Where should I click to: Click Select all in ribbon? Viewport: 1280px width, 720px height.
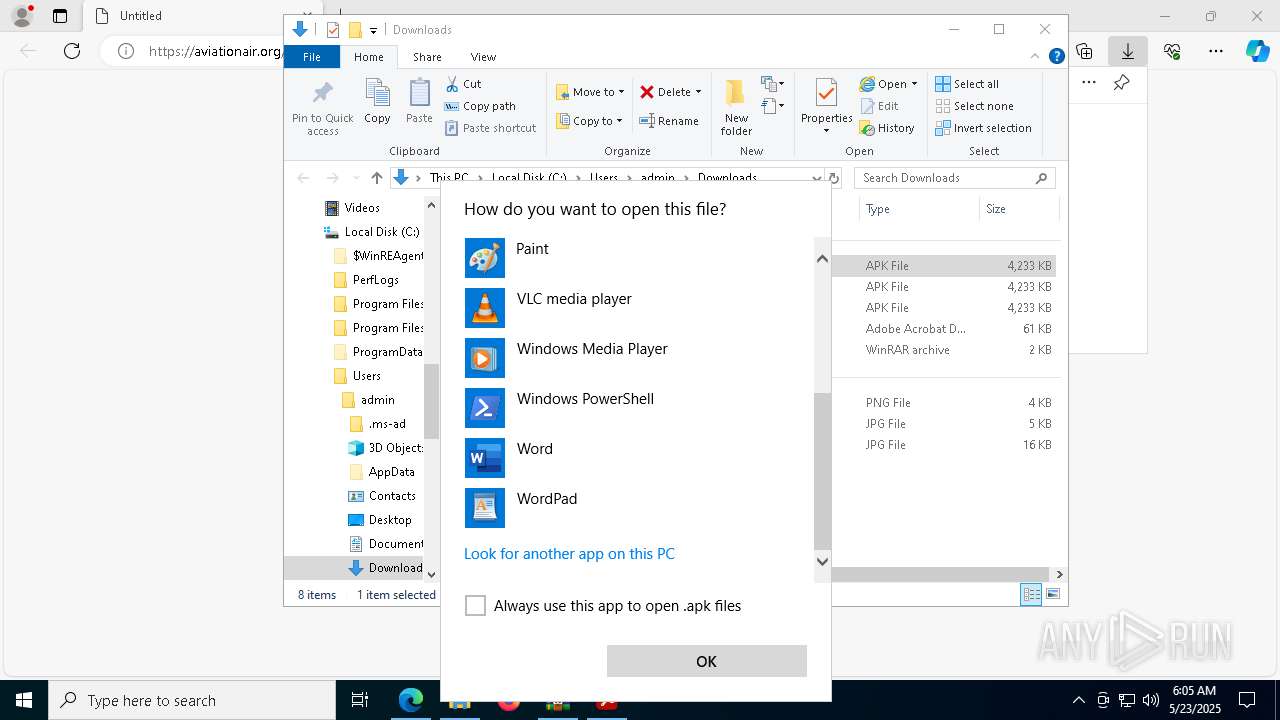coord(967,84)
